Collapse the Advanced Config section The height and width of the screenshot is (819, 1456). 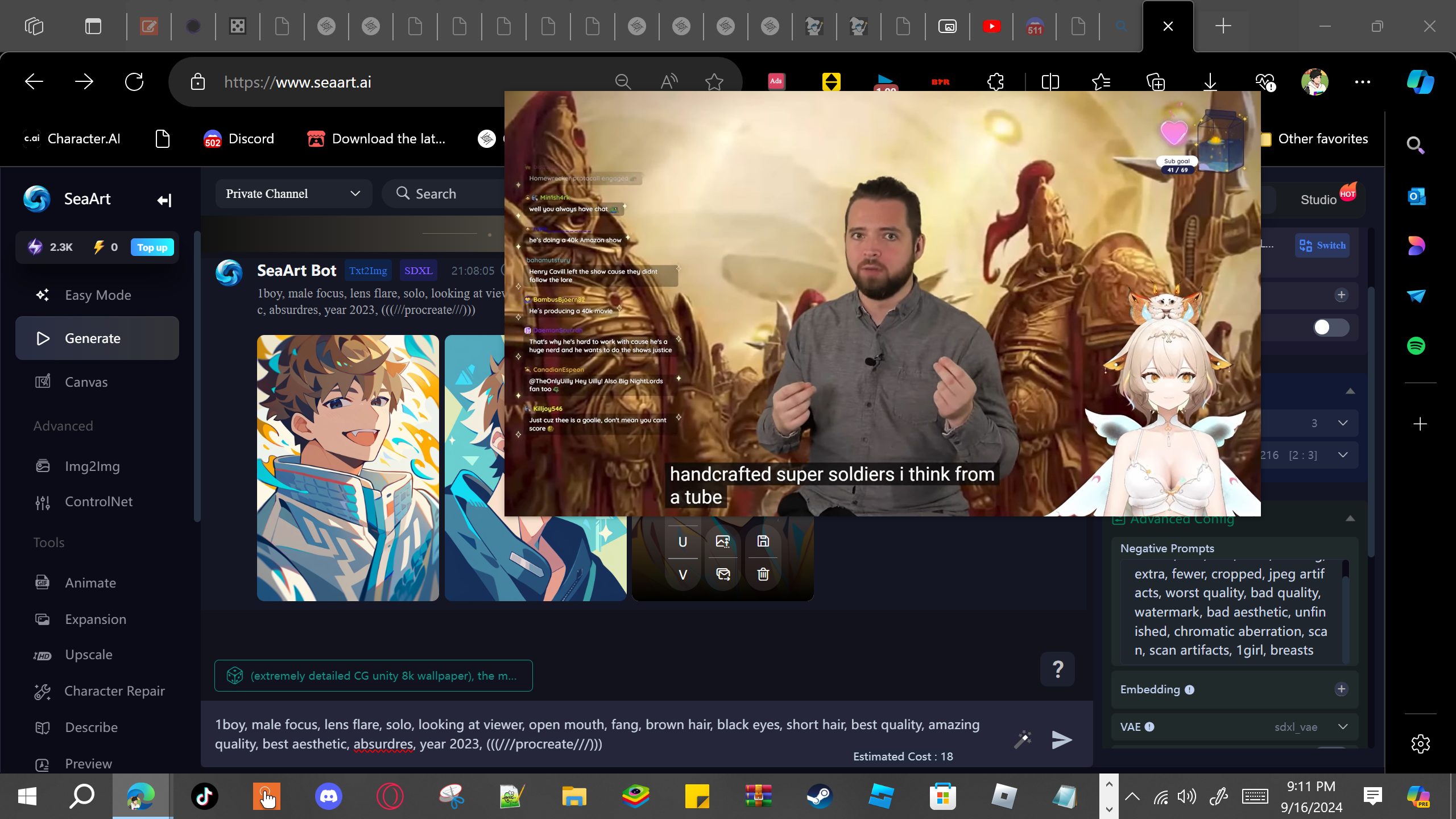(x=1350, y=519)
